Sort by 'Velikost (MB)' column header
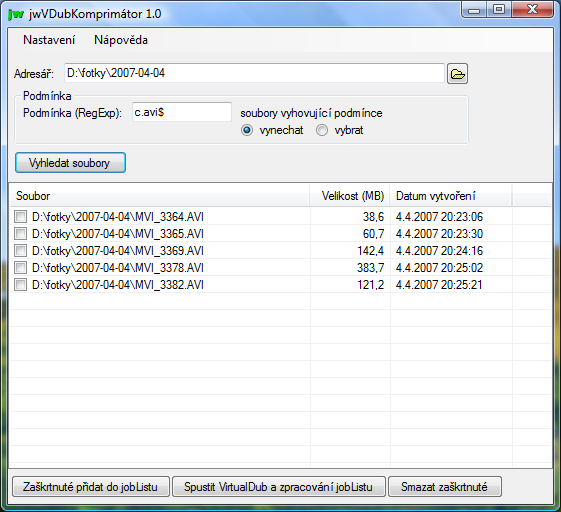Screen dimensions: 561x512 [350, 196]
